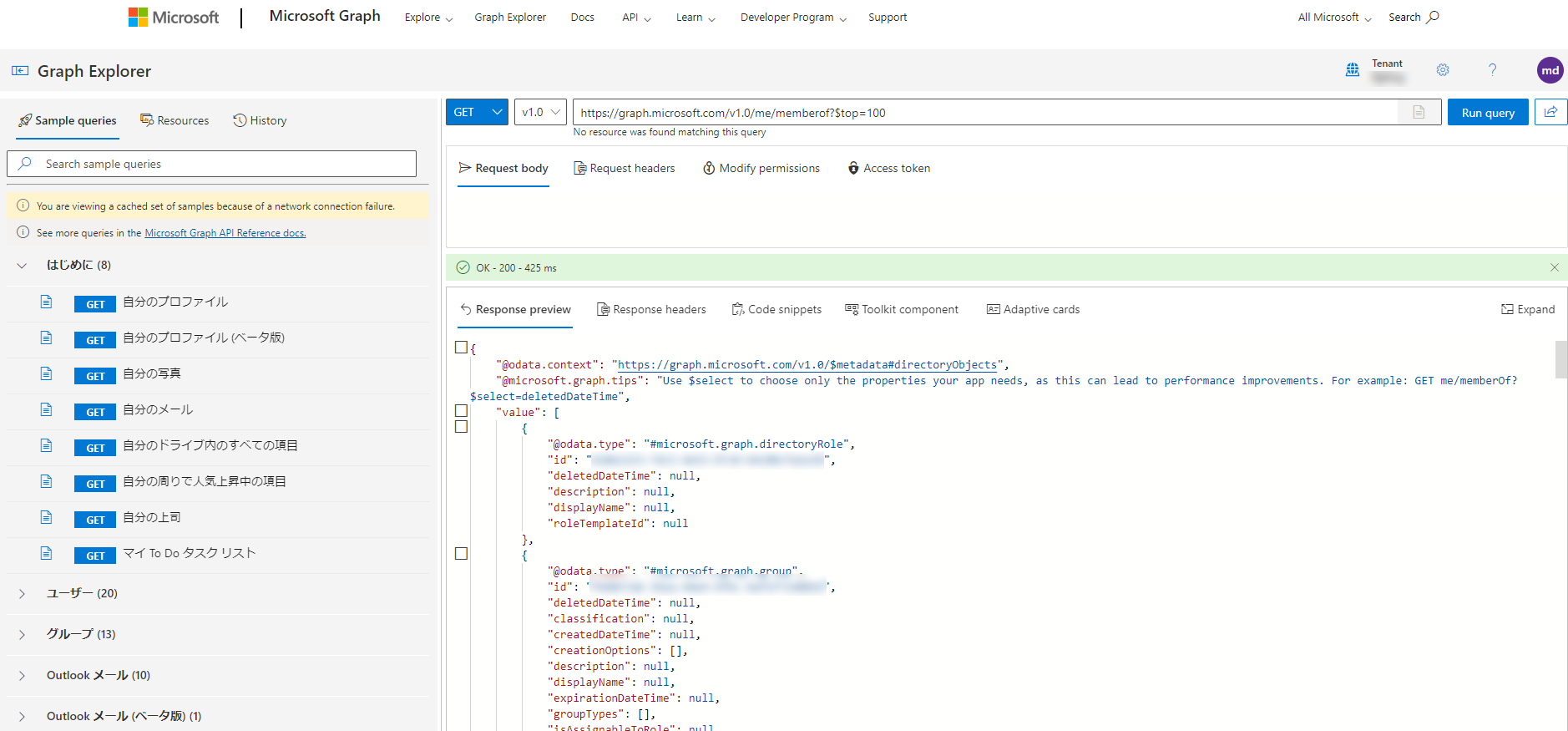Select the 自分の上司 sample query

[152, 517]
